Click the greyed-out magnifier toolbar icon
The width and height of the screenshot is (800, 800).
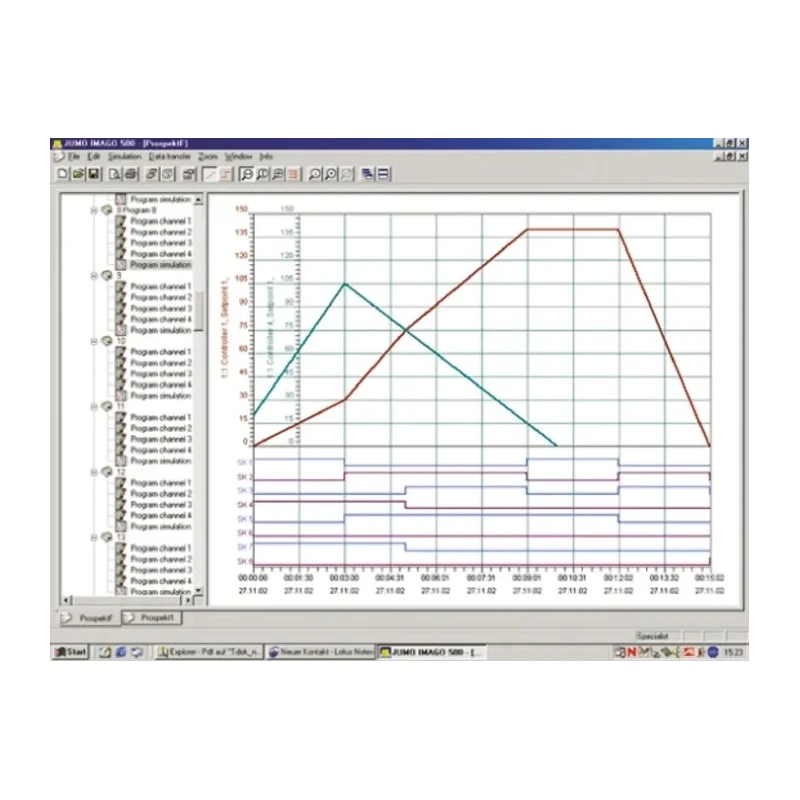346,174
